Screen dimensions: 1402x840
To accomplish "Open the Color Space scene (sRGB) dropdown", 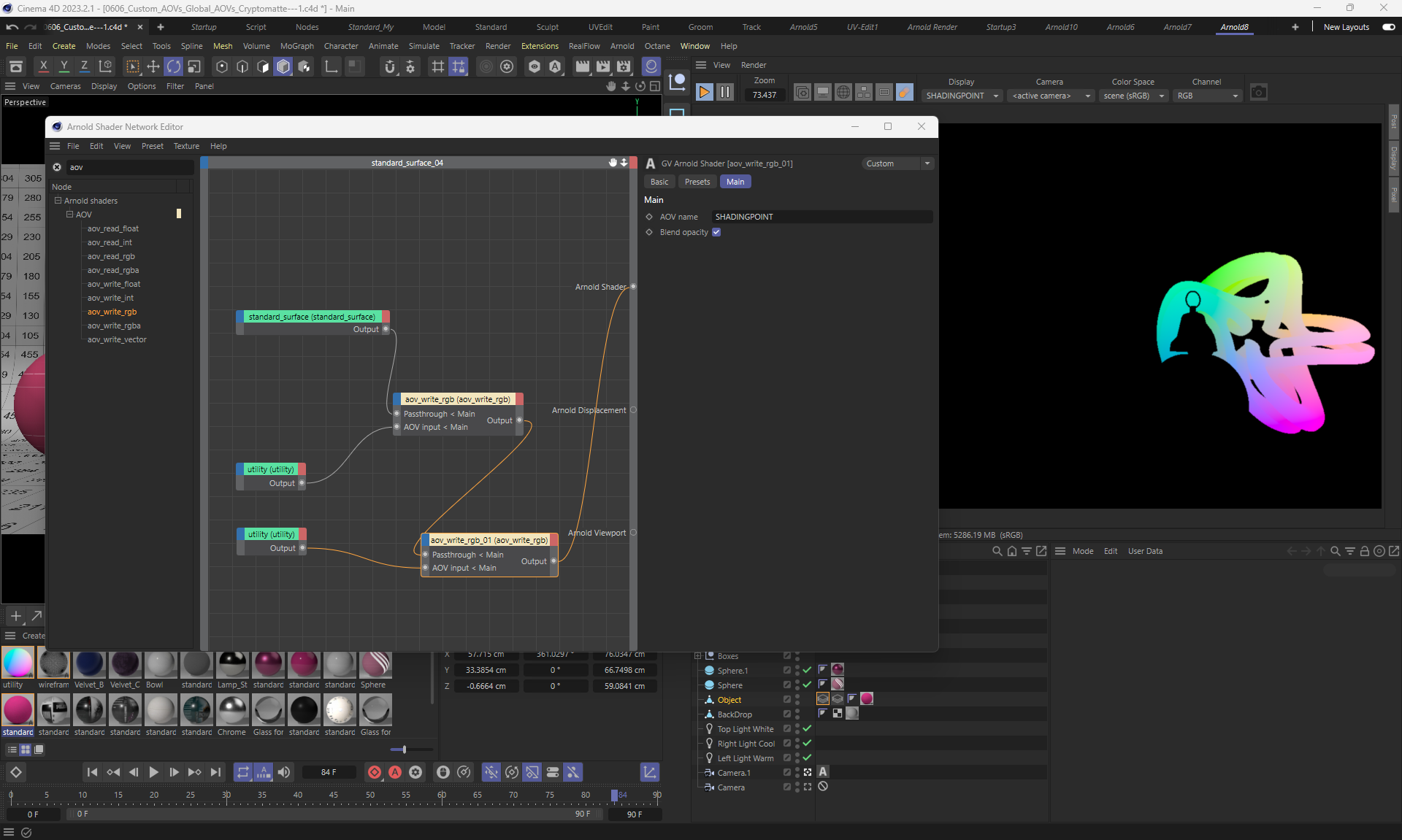I will pos(1133,96).
